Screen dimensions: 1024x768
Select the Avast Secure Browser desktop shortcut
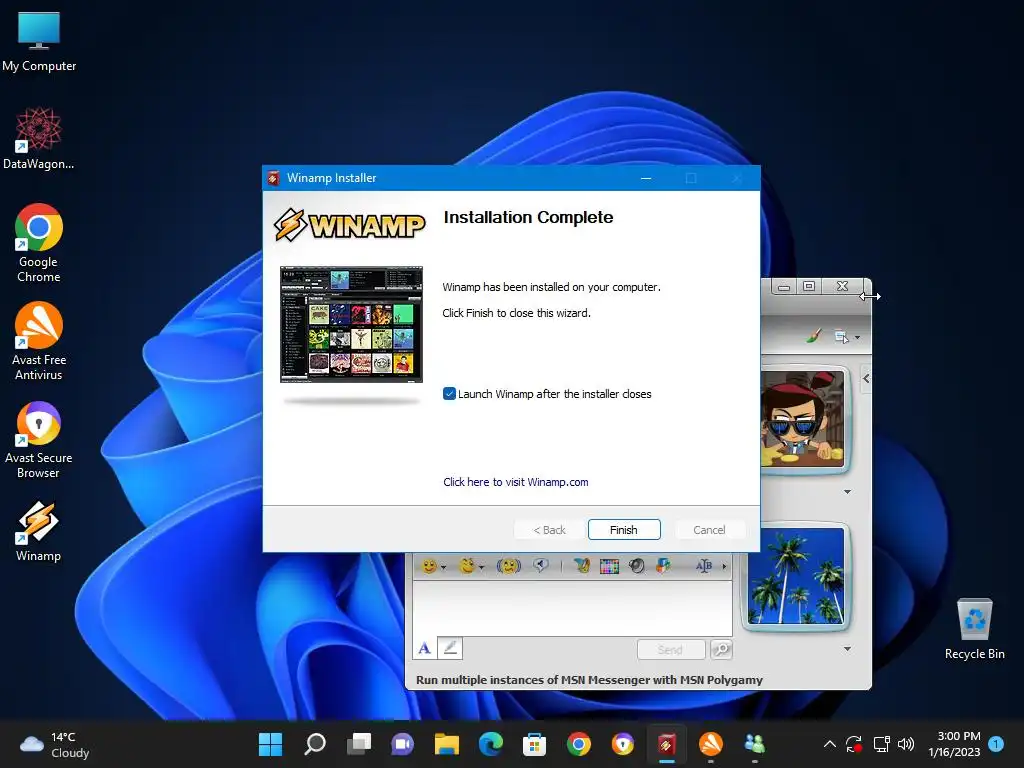[x=39, y=440]
